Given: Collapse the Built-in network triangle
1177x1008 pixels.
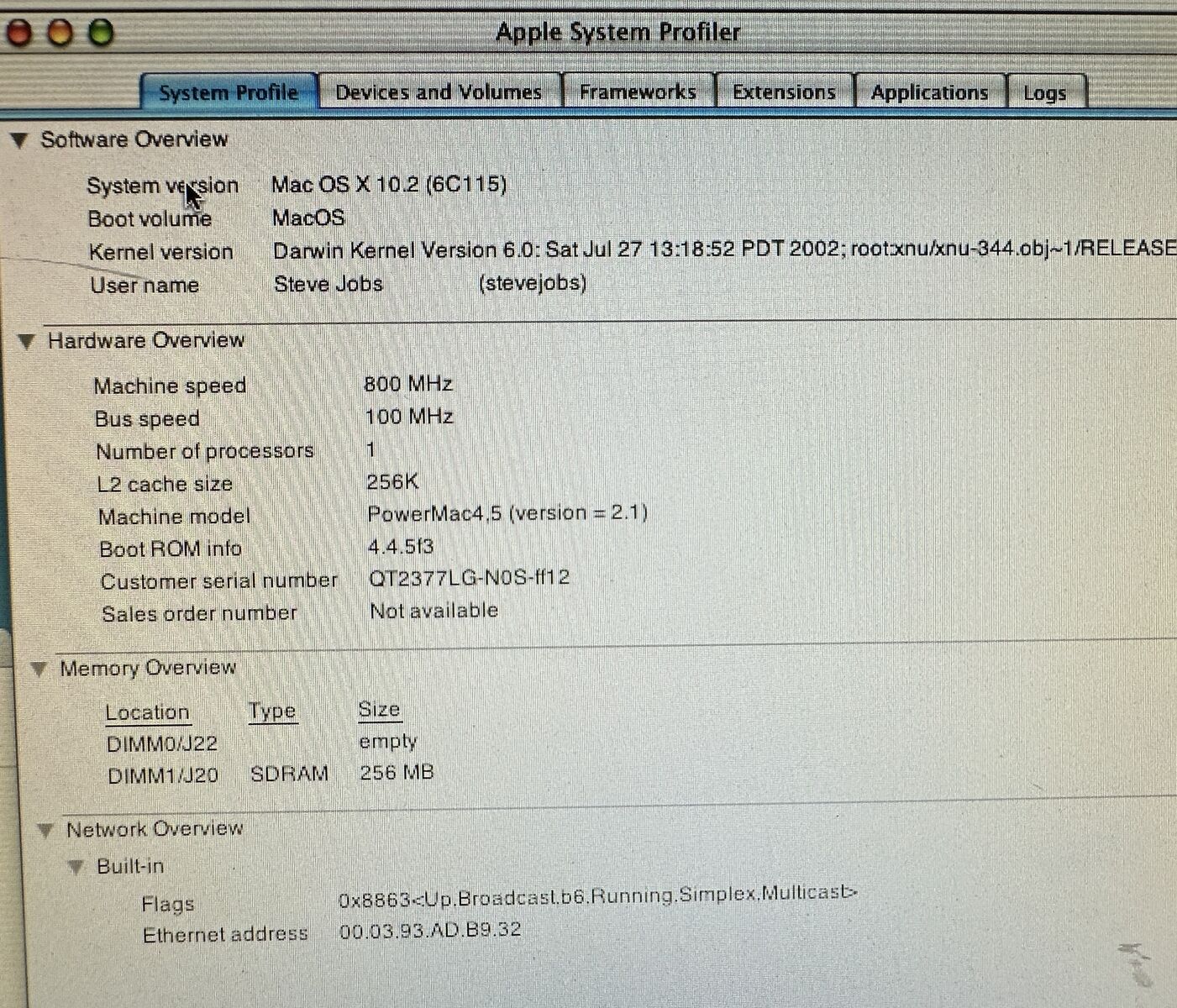Looking at the screenshot, I should click(x=76, y=867).
